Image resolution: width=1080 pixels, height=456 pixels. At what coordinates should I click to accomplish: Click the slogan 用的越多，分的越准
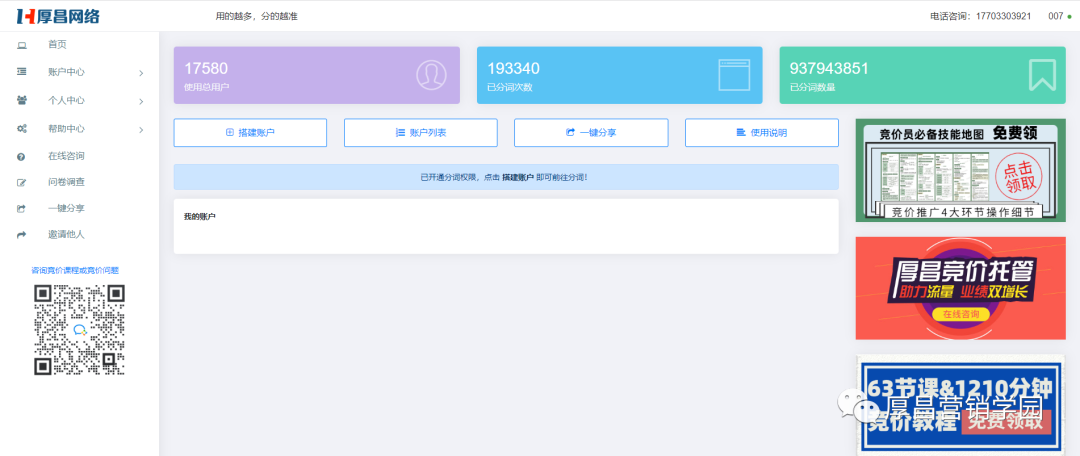coord(257,16)
